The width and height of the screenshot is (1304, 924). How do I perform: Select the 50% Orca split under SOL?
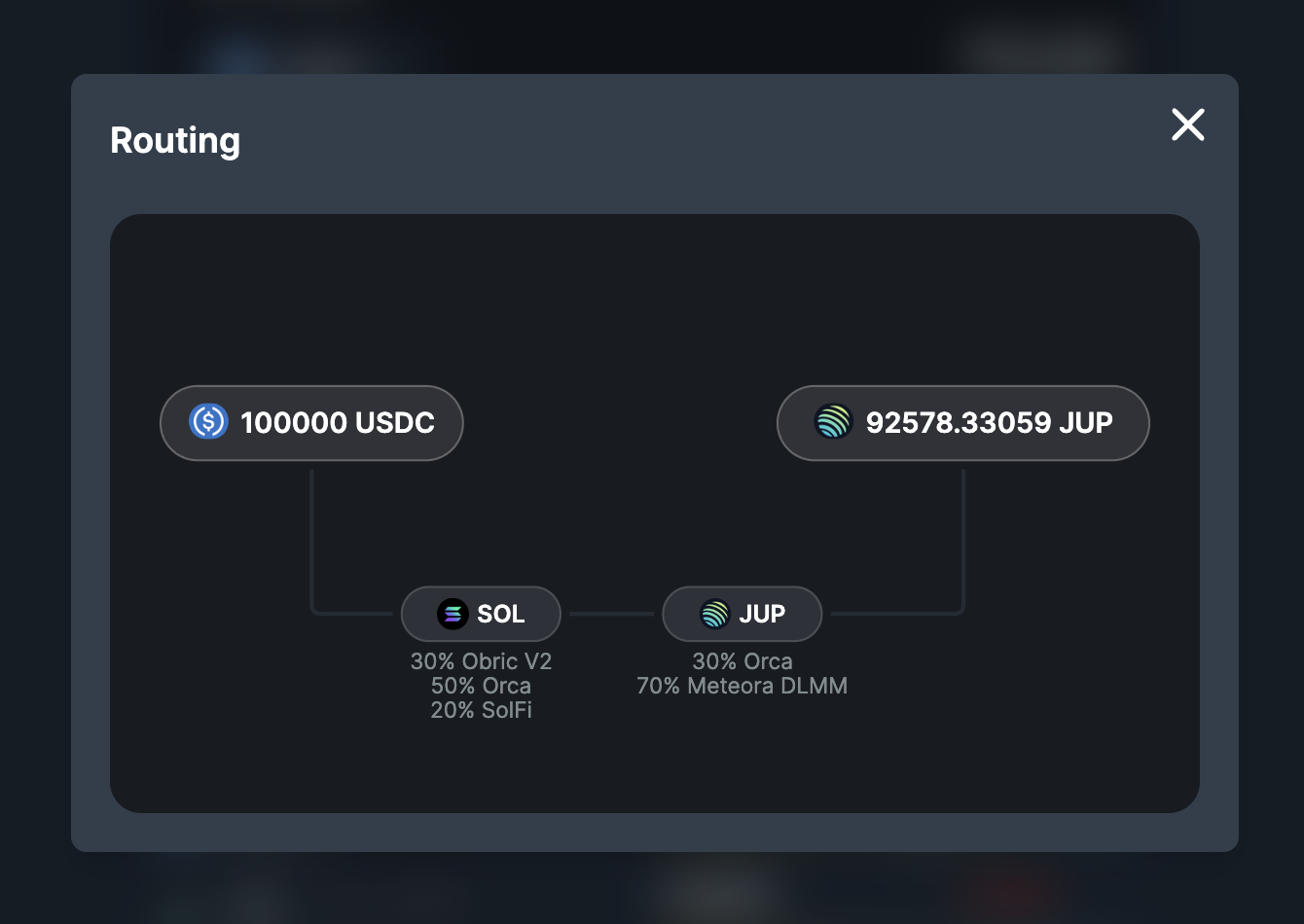click(x=481, y=685)
